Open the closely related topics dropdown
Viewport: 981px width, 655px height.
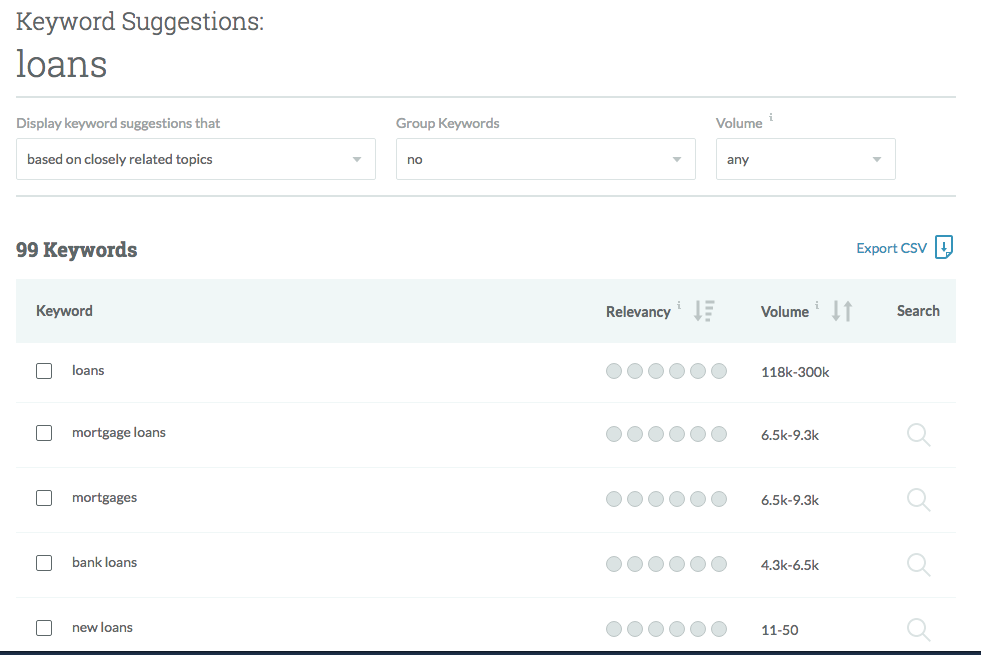point(195,159)
